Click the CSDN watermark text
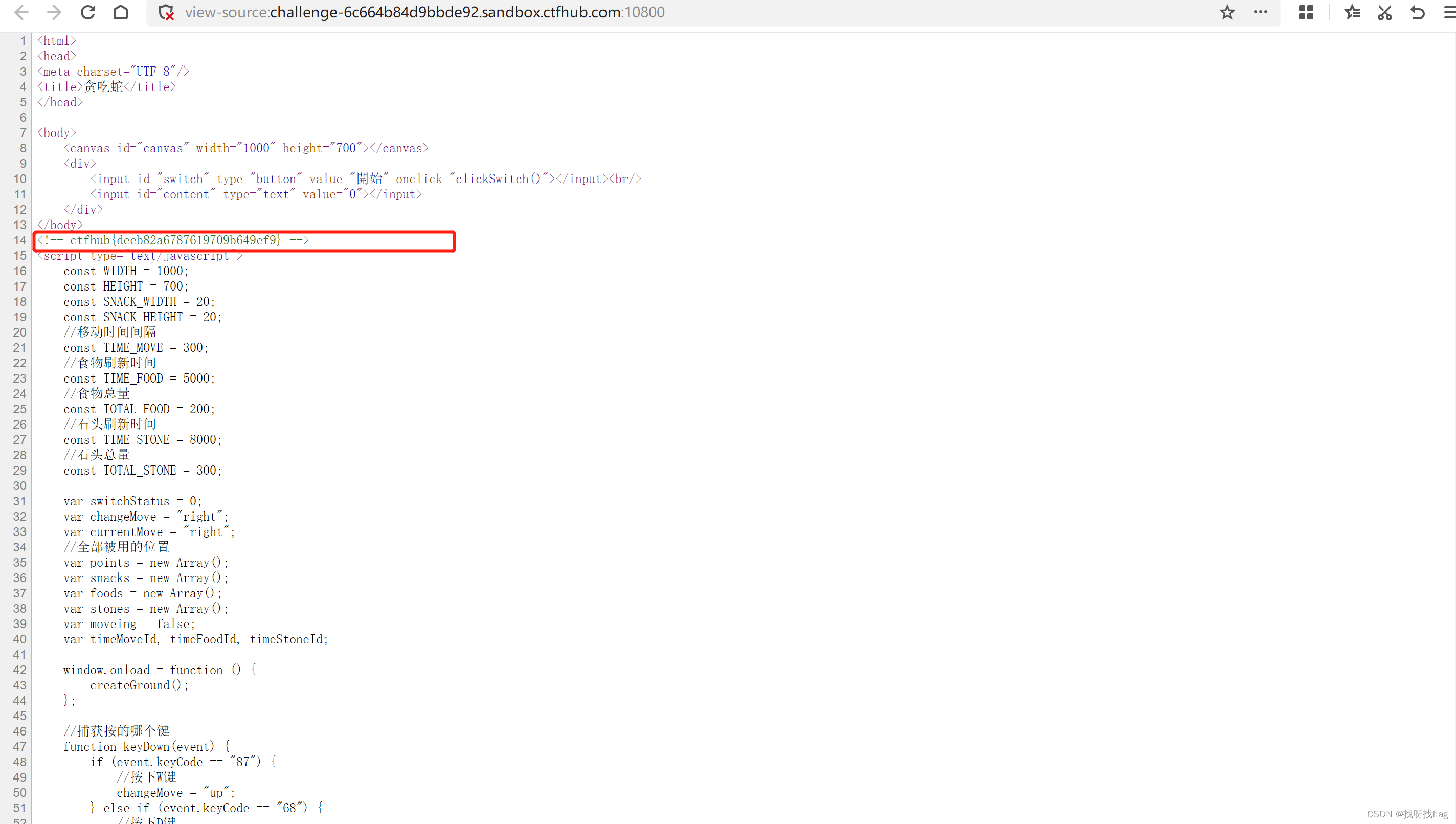 (x=1407, y=814)
